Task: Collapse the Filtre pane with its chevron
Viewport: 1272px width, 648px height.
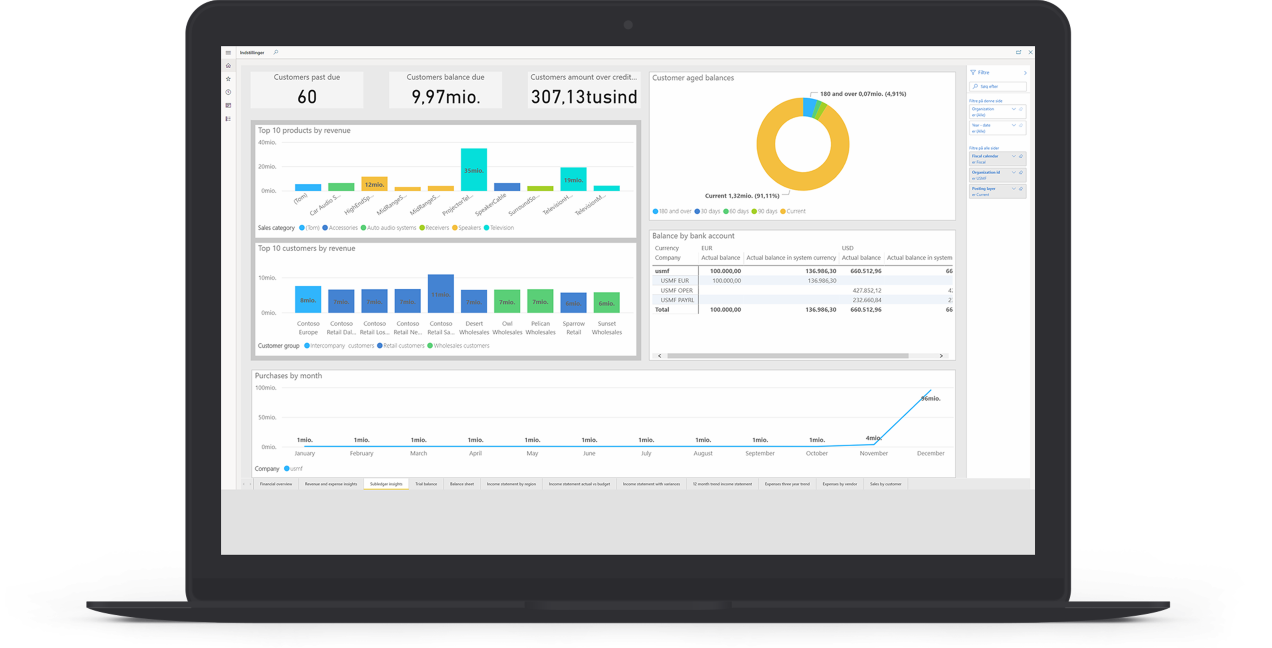Action: [x=1025, y=73]
